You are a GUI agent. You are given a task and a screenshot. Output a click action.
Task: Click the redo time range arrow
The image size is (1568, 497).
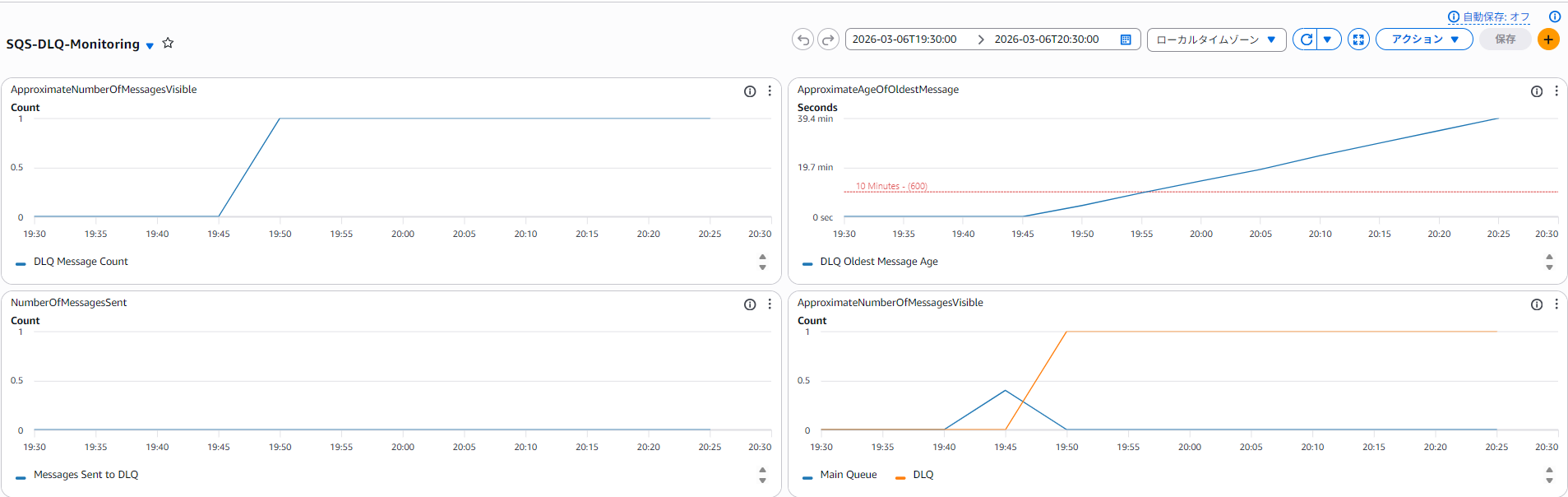(x=828, y=39)
